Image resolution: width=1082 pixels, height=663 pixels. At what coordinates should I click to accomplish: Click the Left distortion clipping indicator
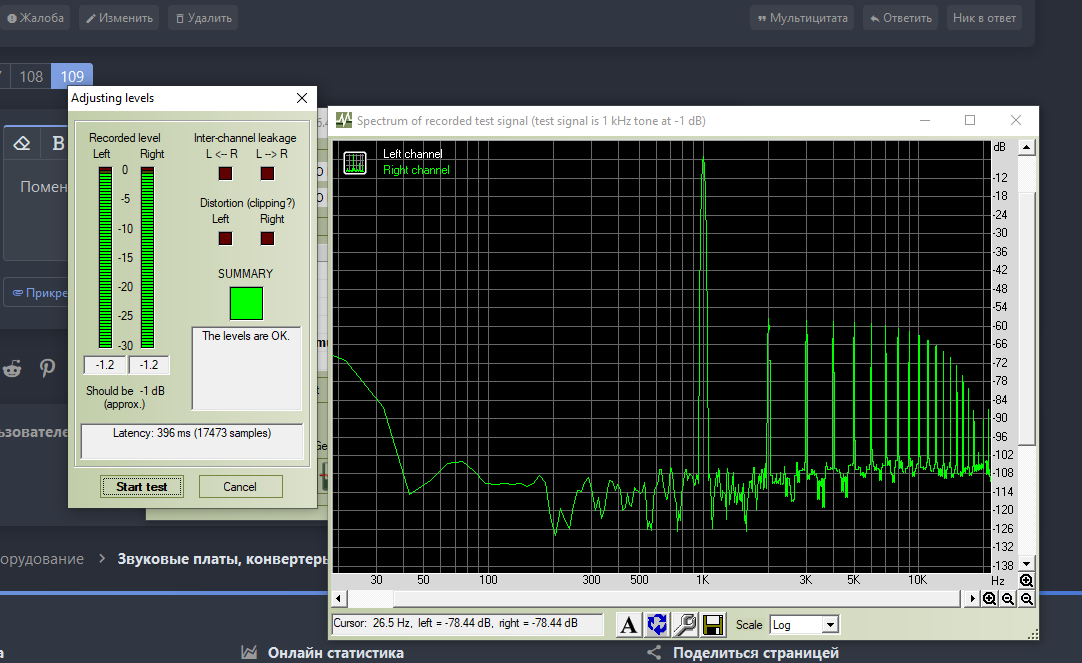pos(226,239)
